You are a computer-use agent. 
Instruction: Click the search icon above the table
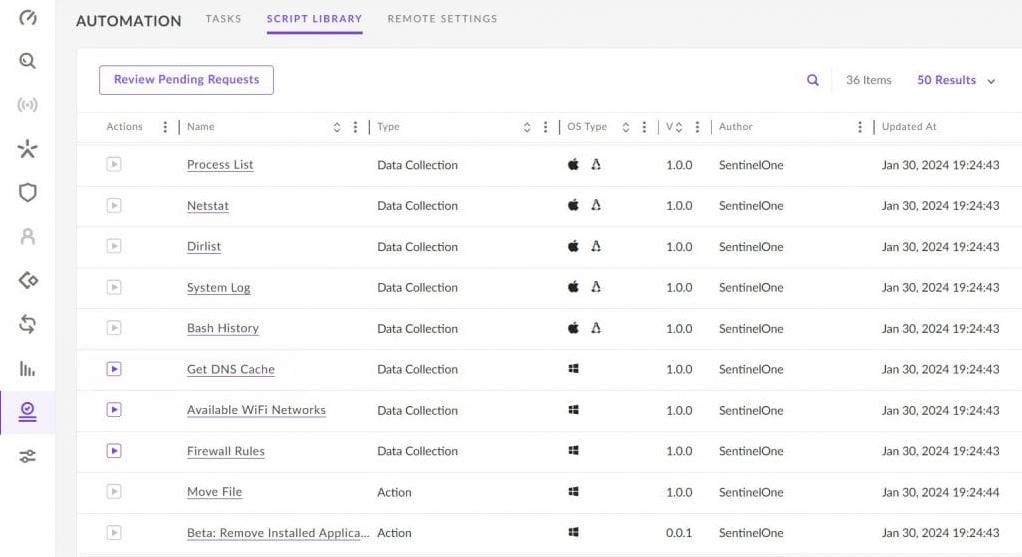tap(813, 80)
